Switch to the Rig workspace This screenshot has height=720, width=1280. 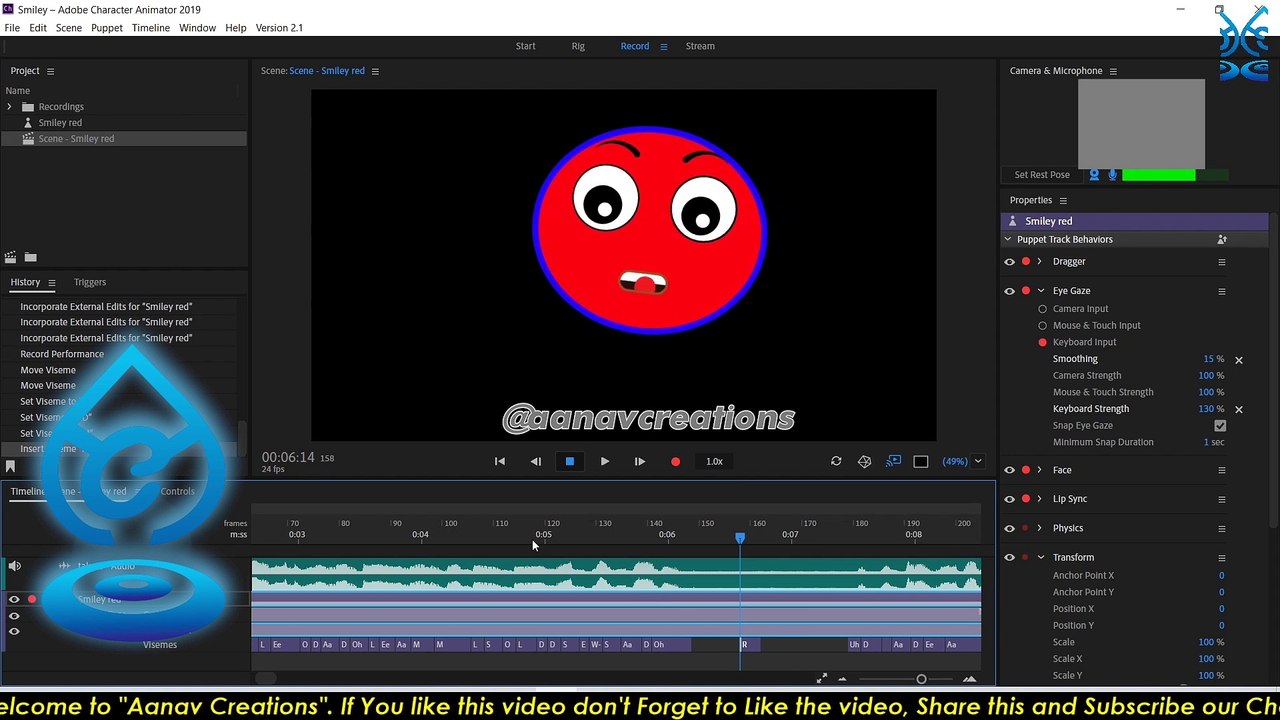[x=578, y=46]
